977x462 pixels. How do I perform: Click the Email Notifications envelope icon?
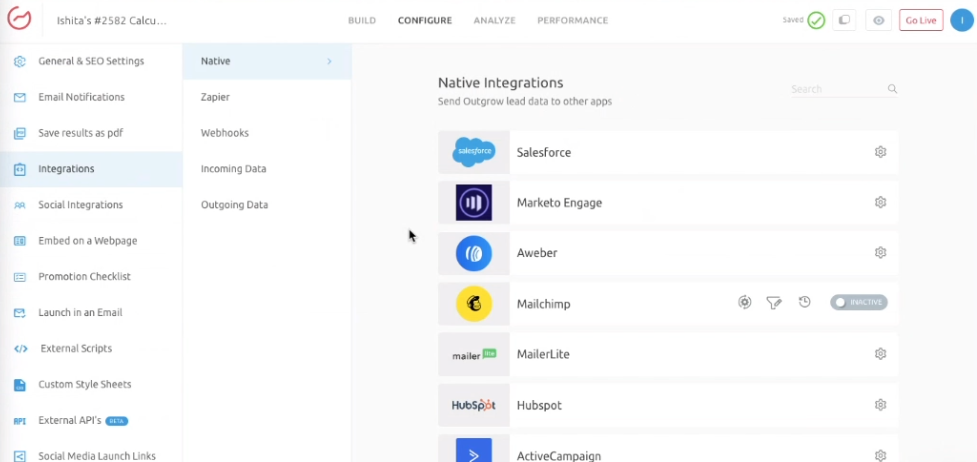(20, 97)
